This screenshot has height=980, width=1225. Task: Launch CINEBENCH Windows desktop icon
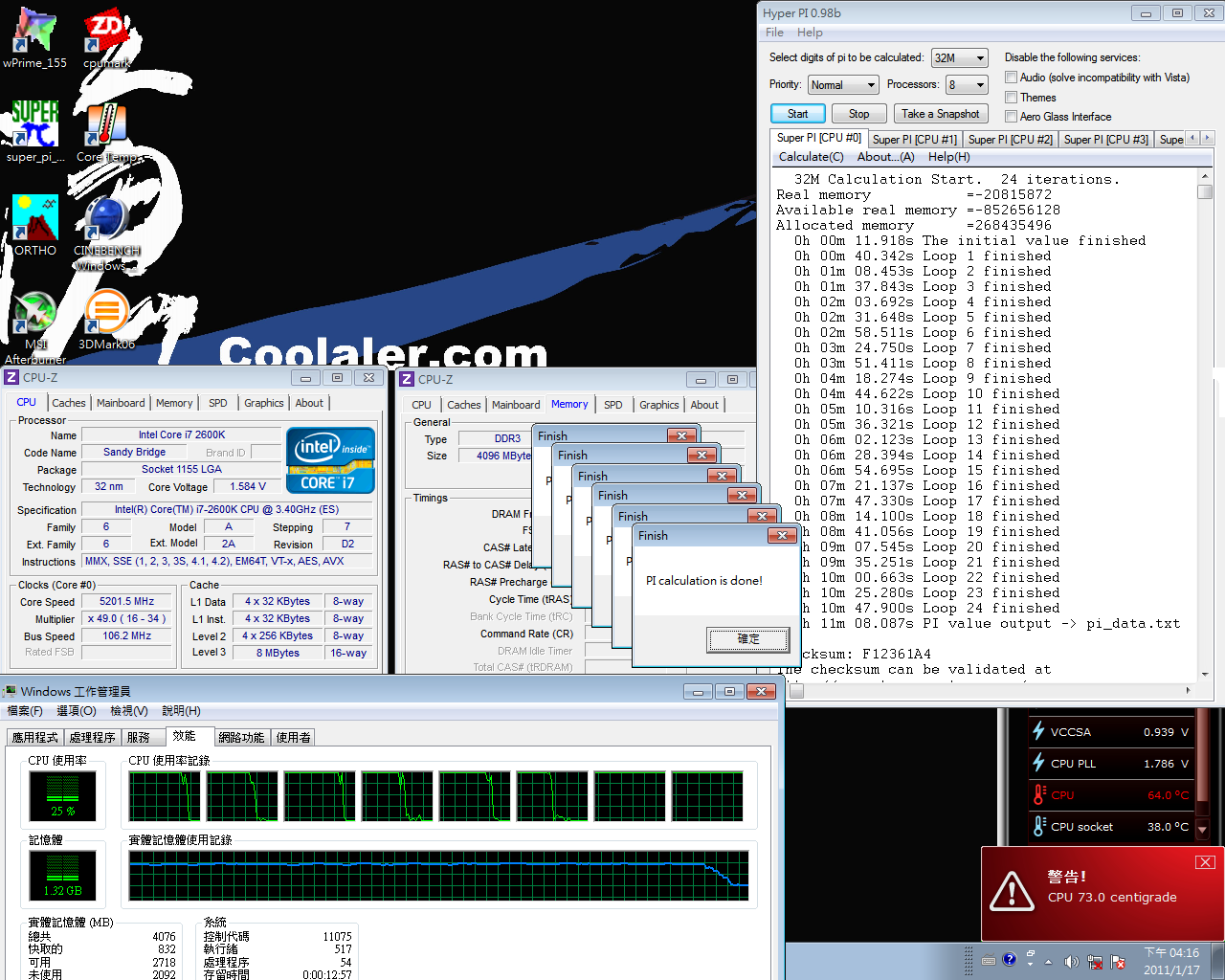pos(106,233)
